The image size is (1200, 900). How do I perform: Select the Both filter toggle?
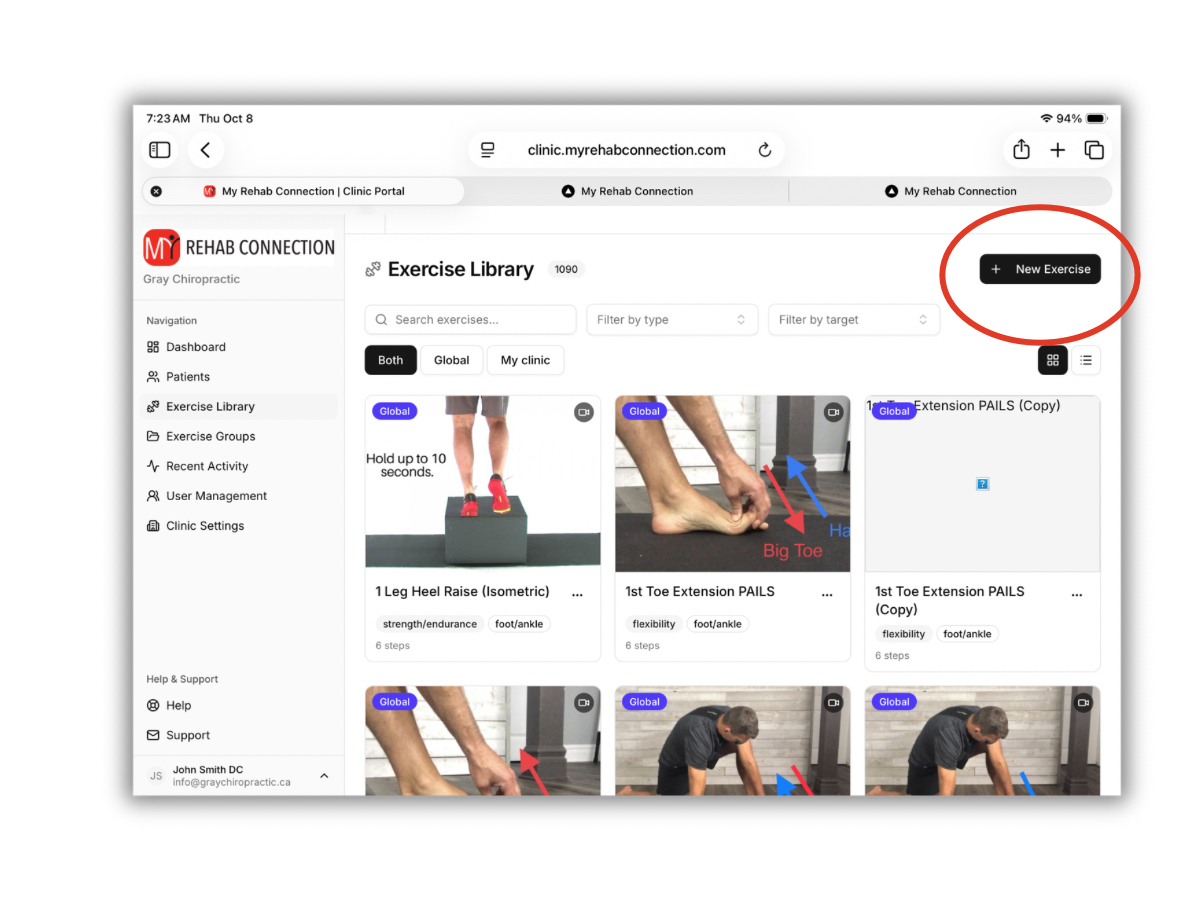coord(391,360)
